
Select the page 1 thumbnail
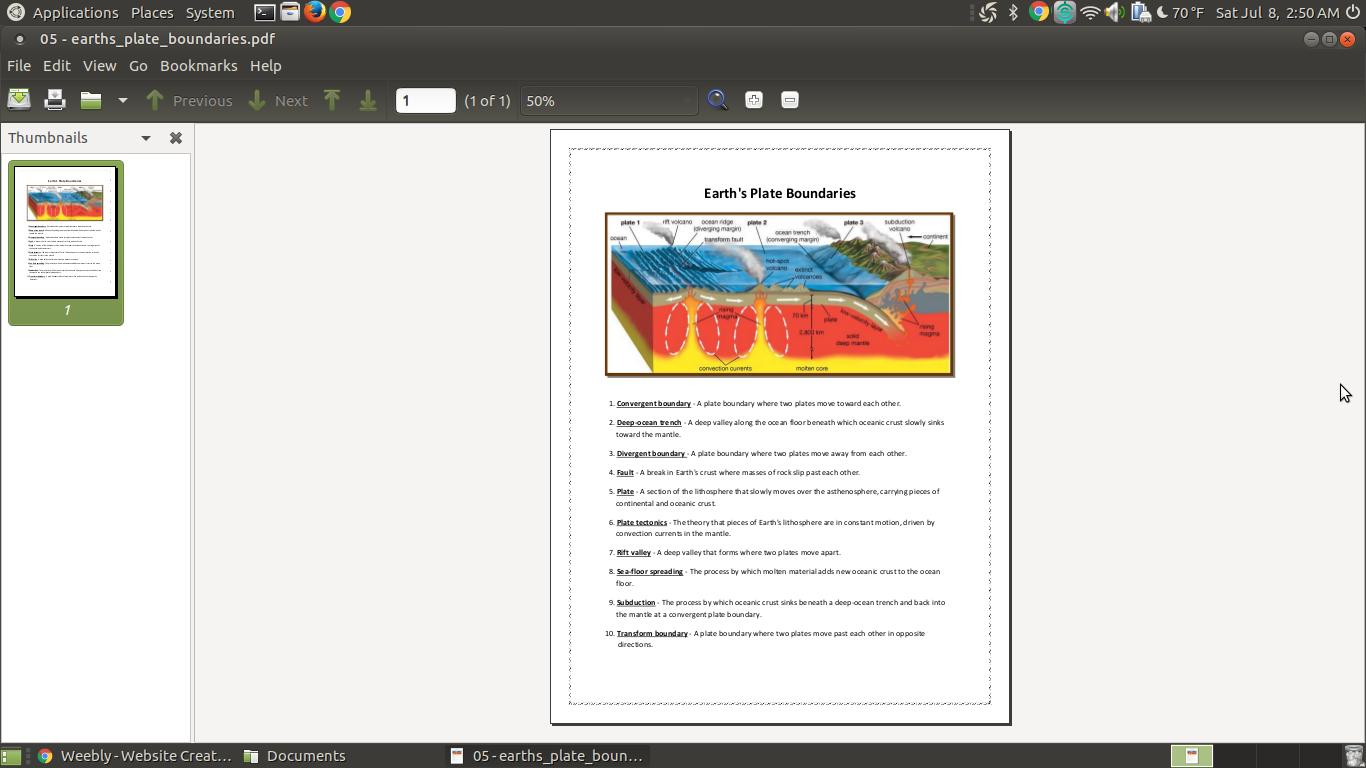point(66,233)
